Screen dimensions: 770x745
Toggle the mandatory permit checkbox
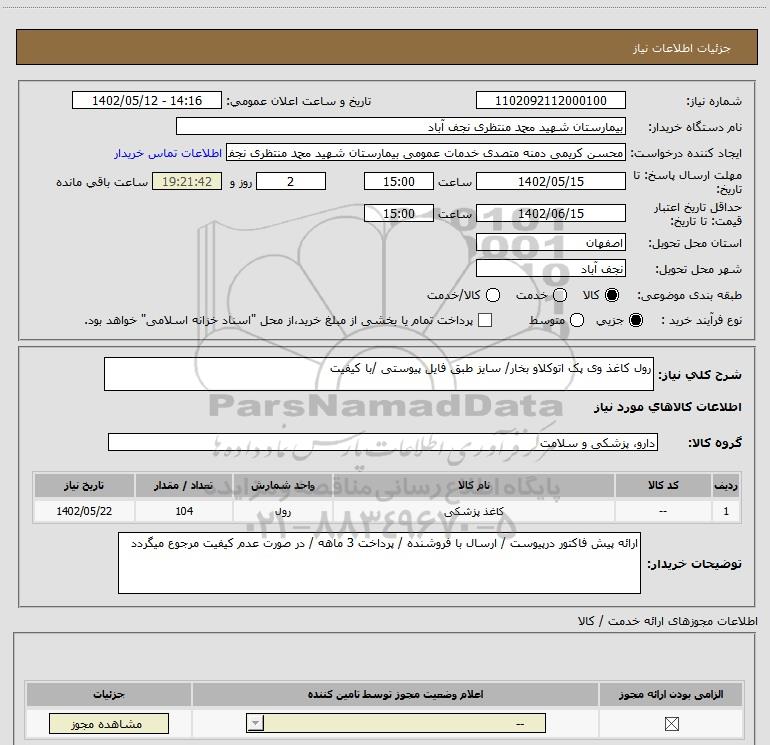(x=671, y=723)
